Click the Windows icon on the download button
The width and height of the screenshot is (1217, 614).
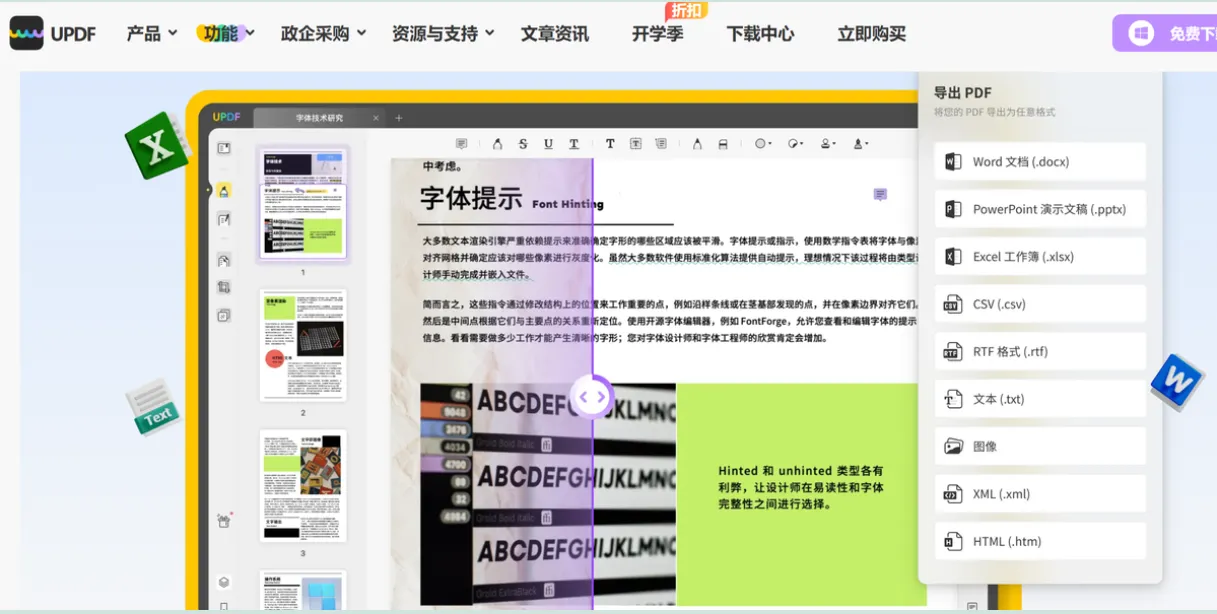1141,33
